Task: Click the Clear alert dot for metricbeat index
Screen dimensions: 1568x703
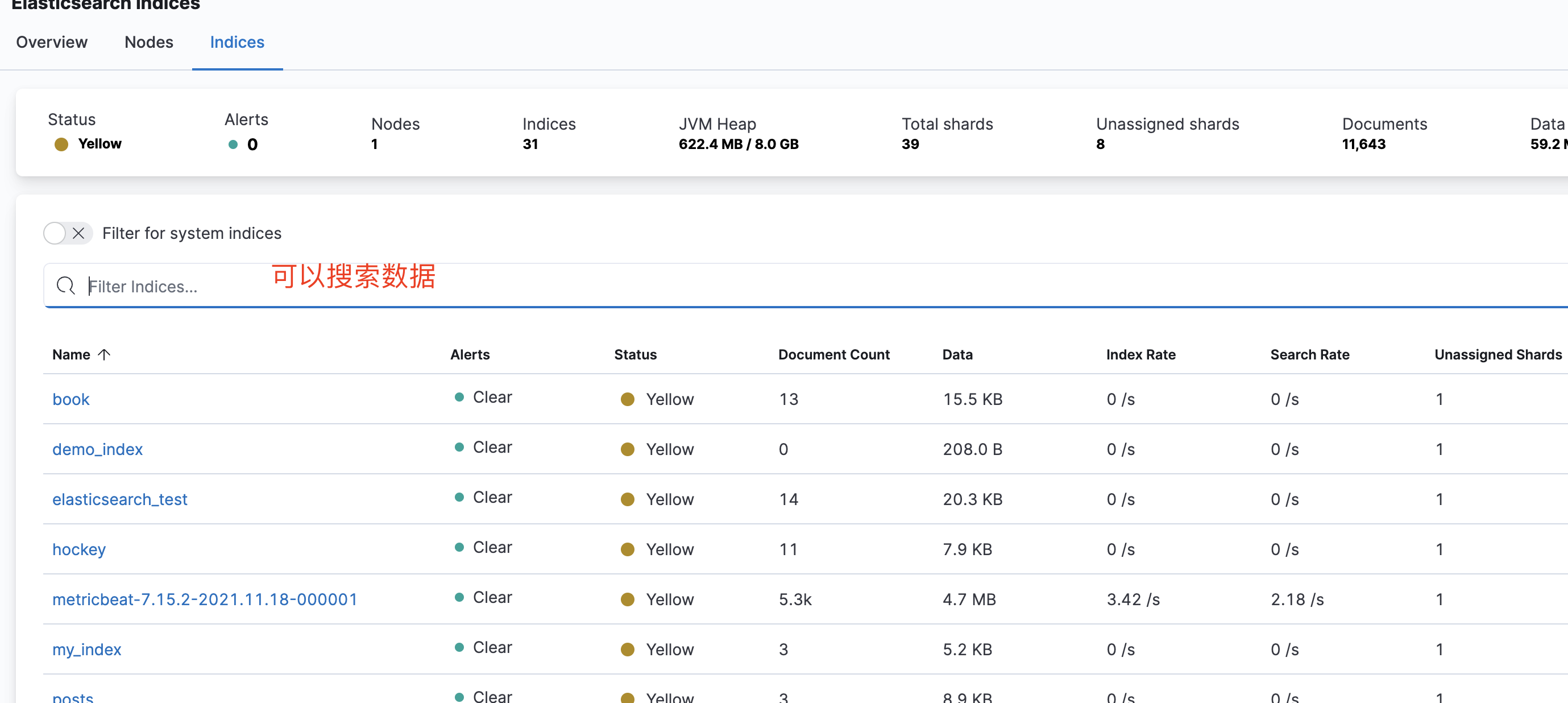Action: pyautogui.click(x=459, y=597)
